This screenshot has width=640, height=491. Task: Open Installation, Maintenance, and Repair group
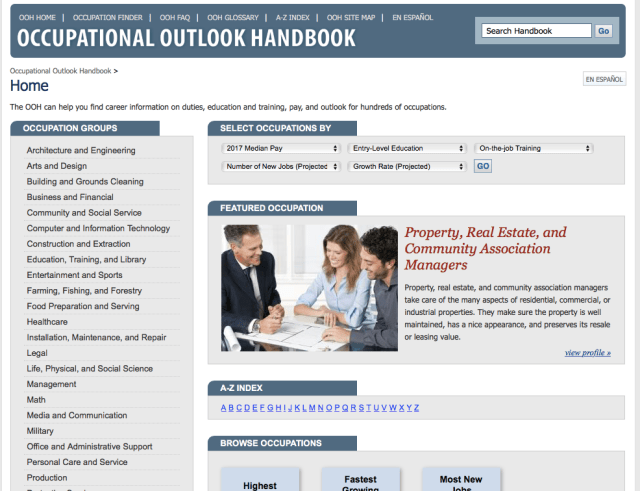pyautogui.click(x=96, y=337)
